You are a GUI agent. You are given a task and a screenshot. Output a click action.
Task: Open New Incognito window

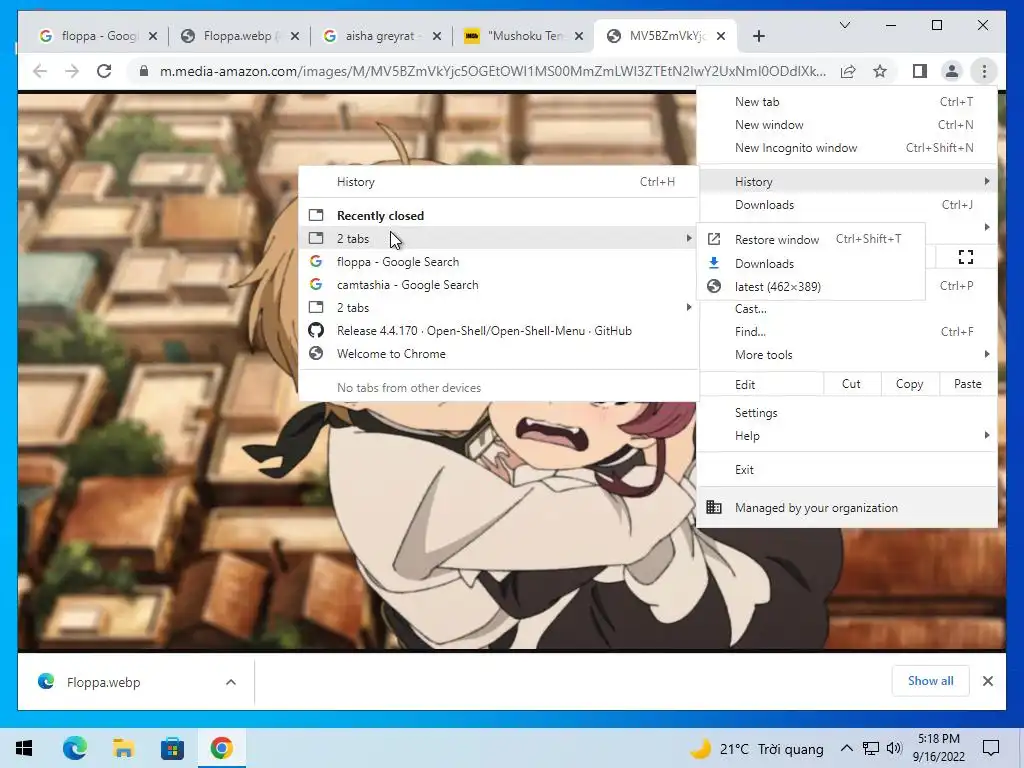[847, 148]
